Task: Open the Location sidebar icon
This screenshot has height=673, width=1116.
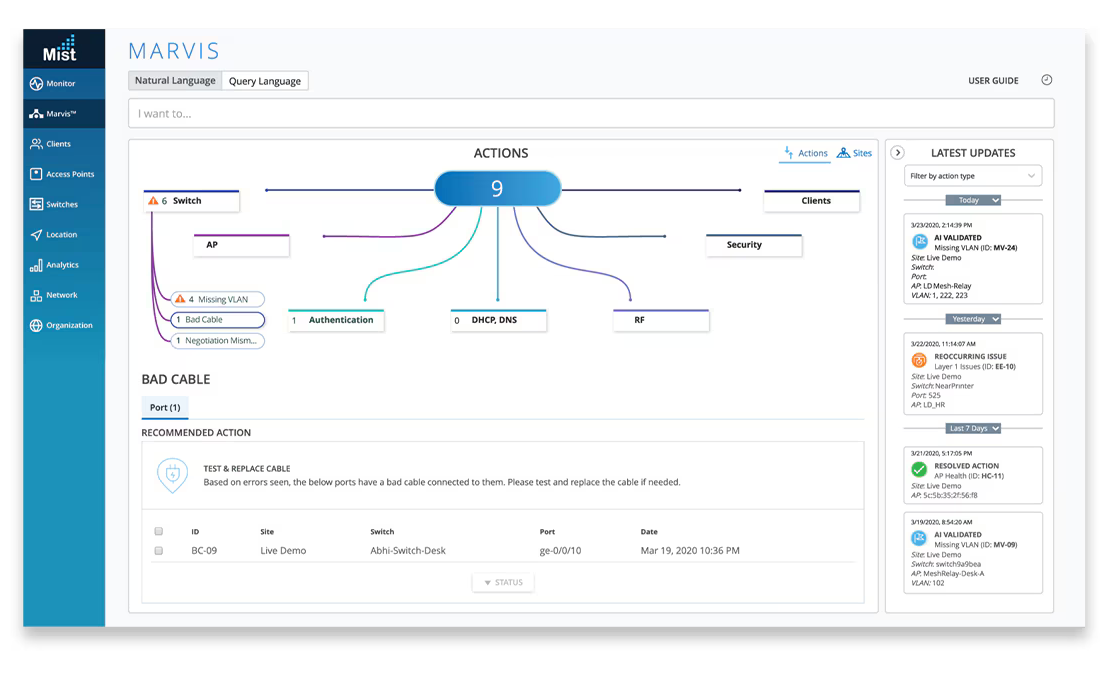Action: (36, 235)
